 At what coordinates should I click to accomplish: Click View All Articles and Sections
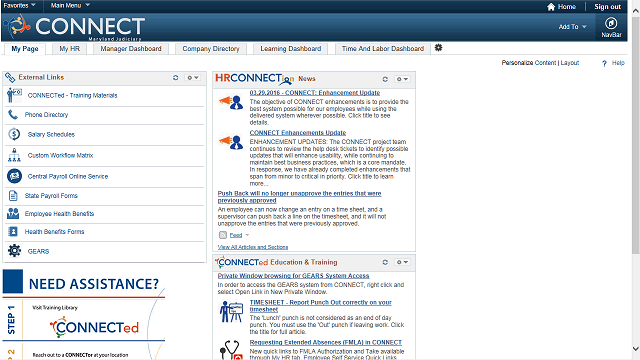click(x=253, y=247)
